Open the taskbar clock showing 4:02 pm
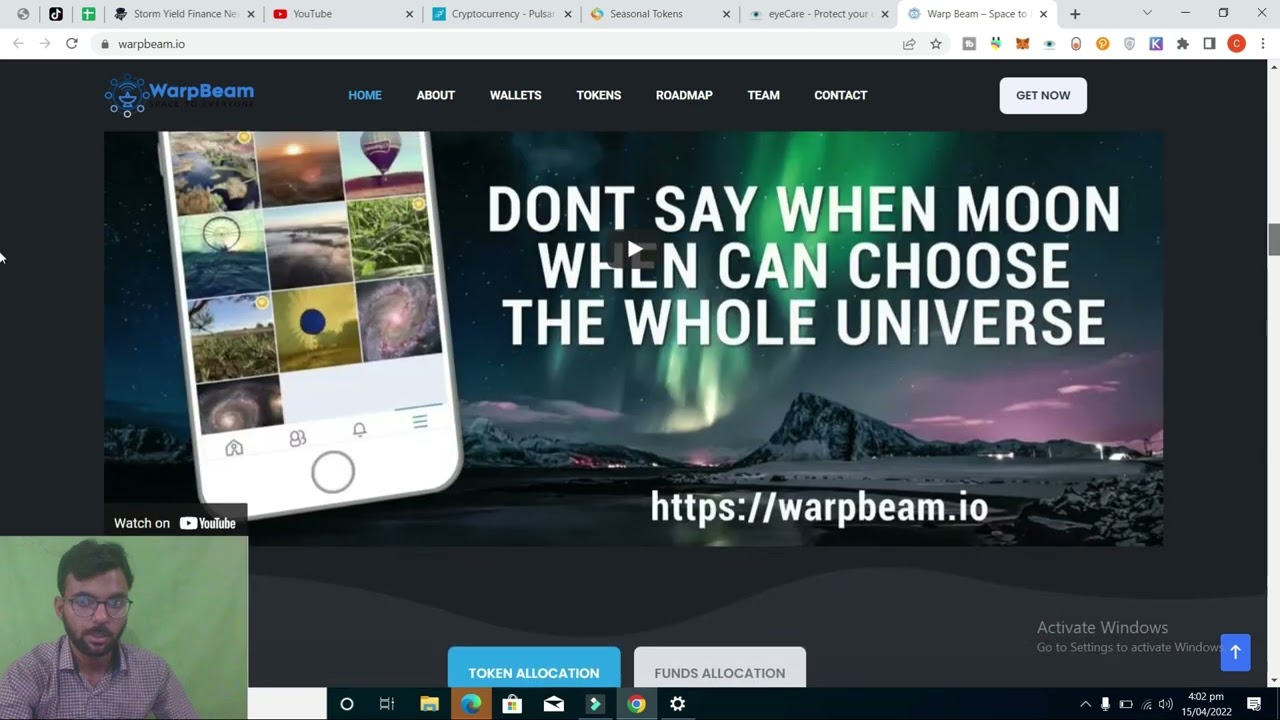This screenshot has height=720, width=1280. click(1206, 704)
